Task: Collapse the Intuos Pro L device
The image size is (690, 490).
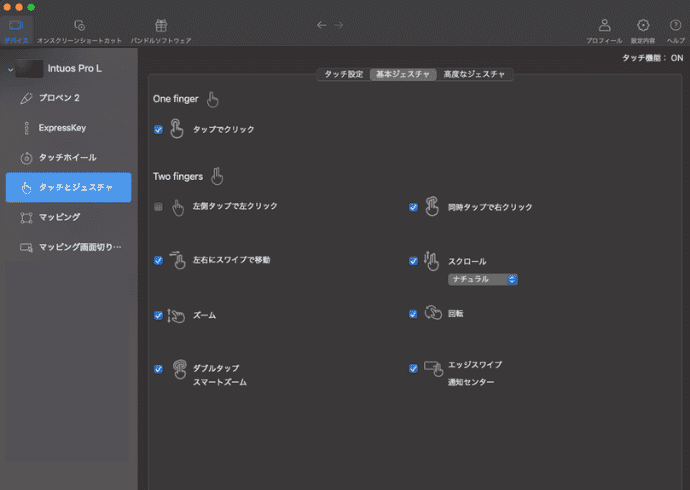Action: coord(10,69)
